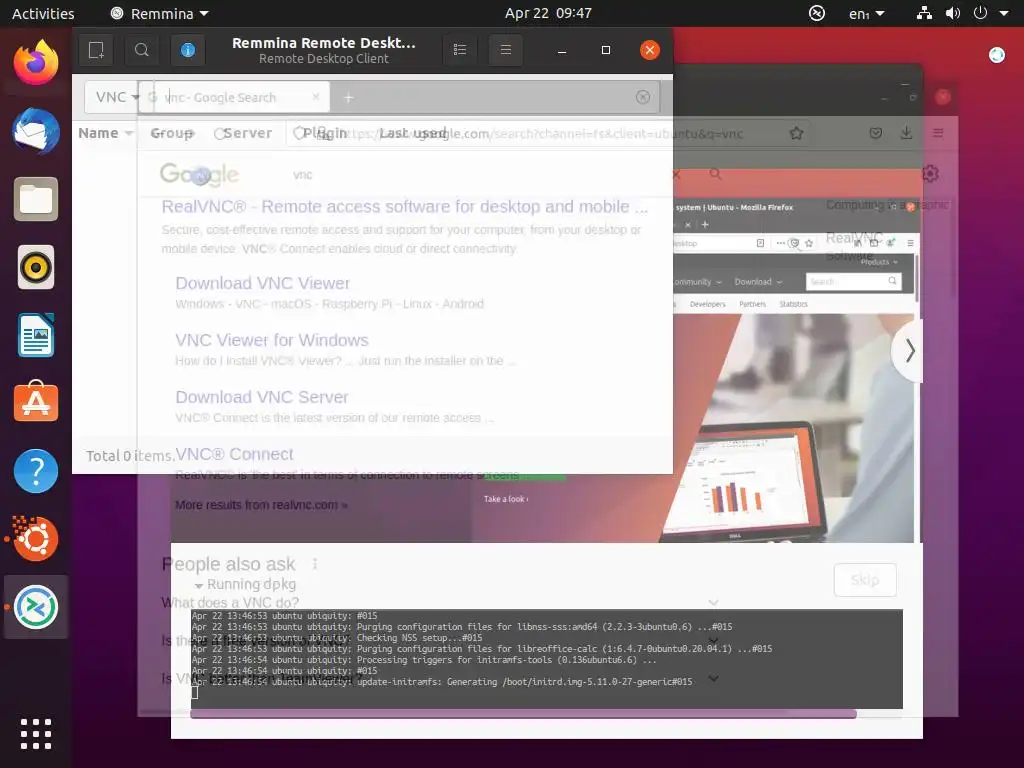Viewport: 1024px width, 768px height.
Task: Click the clock 'Apr 22 09:47'
Action: (548, 13)
